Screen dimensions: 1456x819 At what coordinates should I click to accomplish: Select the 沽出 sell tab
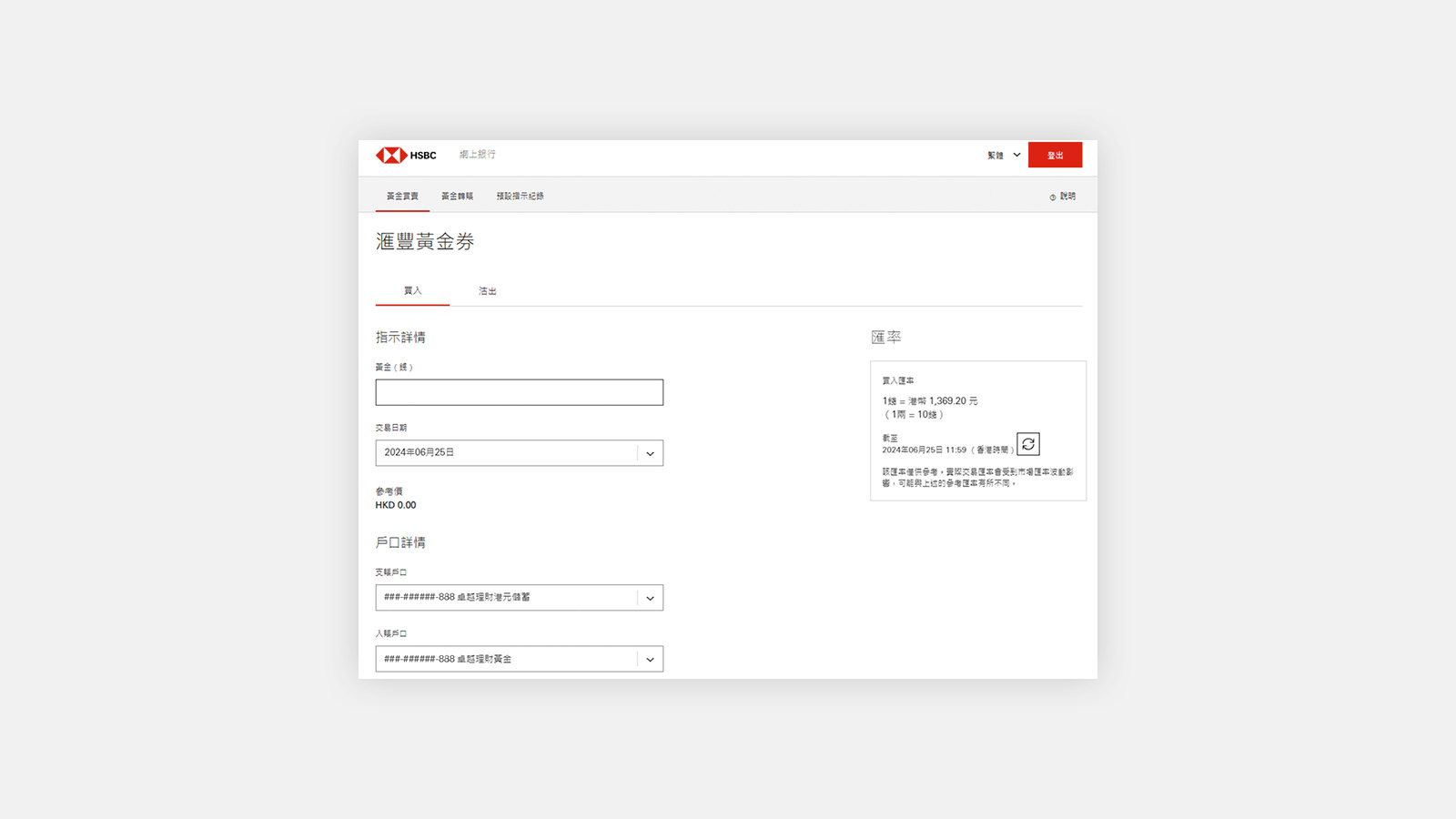click(488, 291)
